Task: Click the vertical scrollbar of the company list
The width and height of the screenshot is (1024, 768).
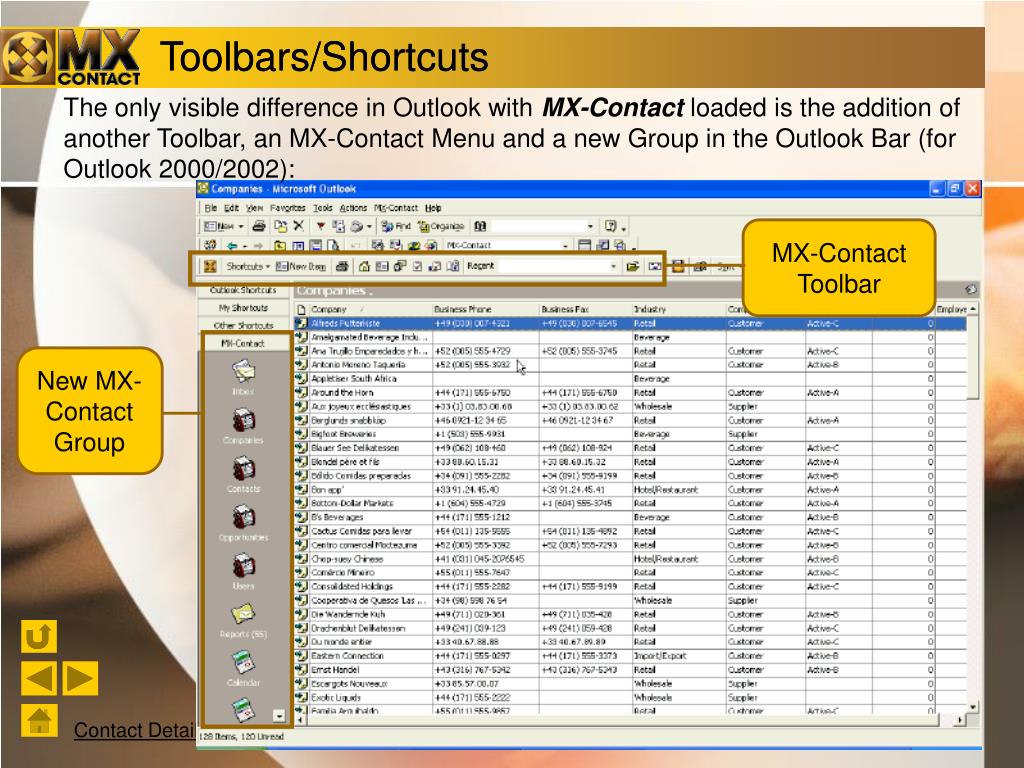Action: [x=973, y=509]
